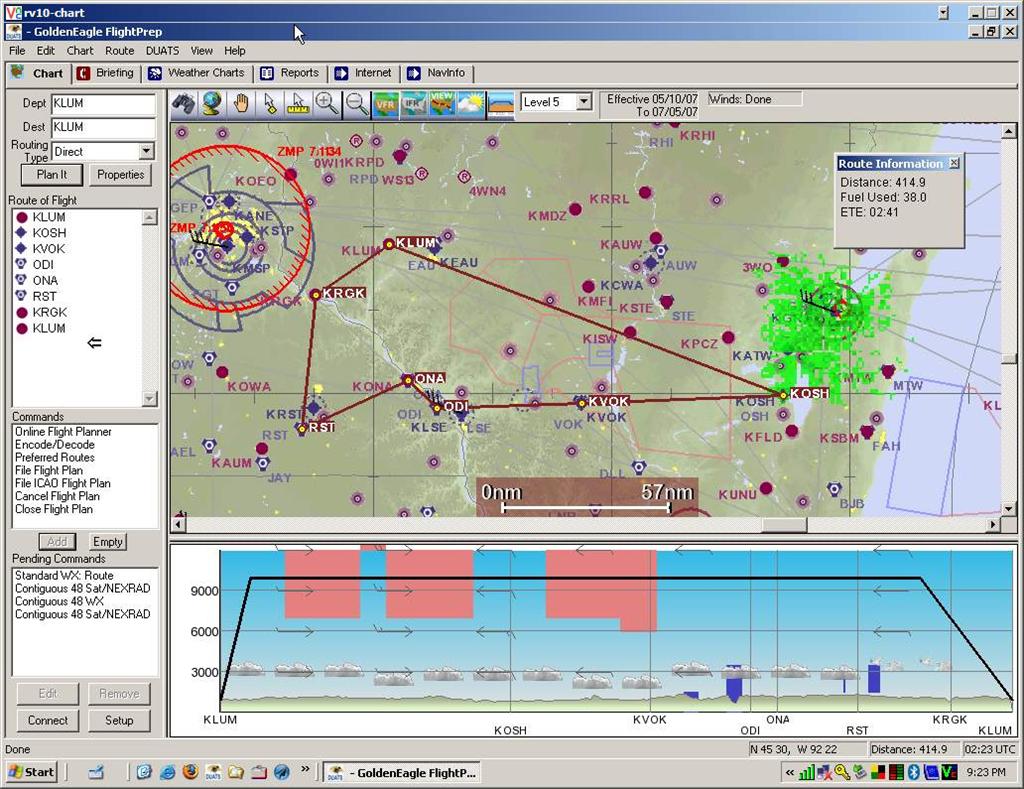Click the Plan It button
1024x789 pixels.
click(x=52, y=174)
